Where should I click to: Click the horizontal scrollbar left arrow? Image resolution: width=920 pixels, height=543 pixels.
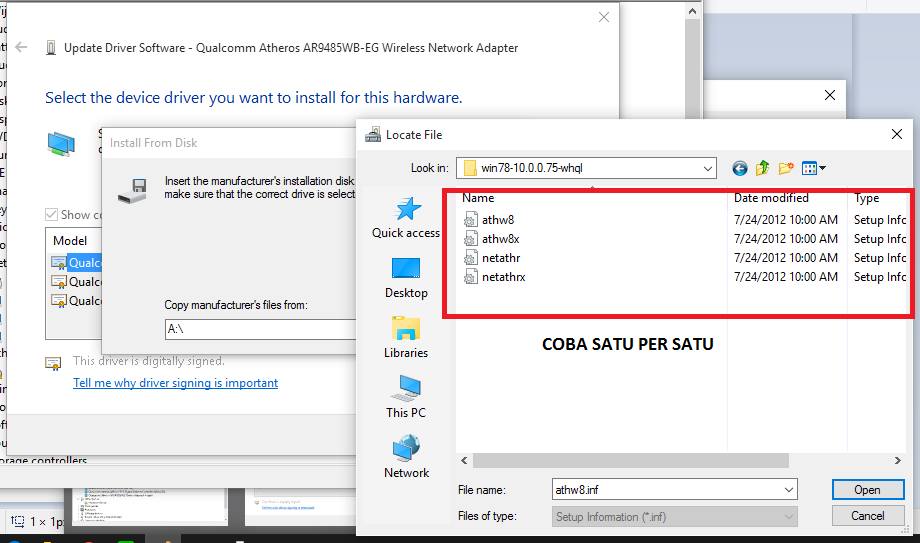[x=464, y=460]
